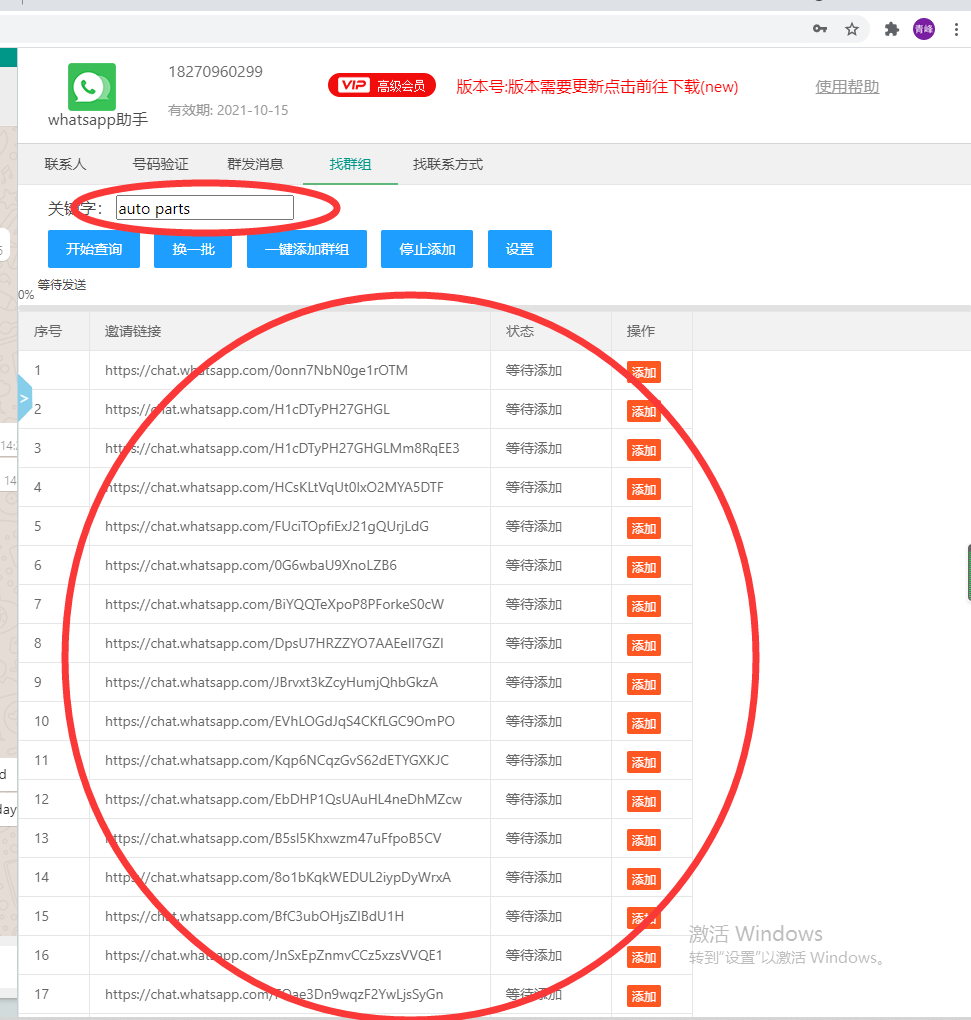Click the 添加 button in row 10
971x1020 pixels.
click(x=644, y=723)
